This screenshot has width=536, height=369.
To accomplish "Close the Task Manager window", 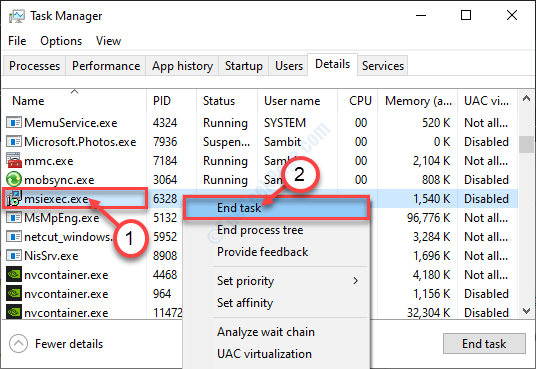I will pyautogui.click(x=512, y=15).
